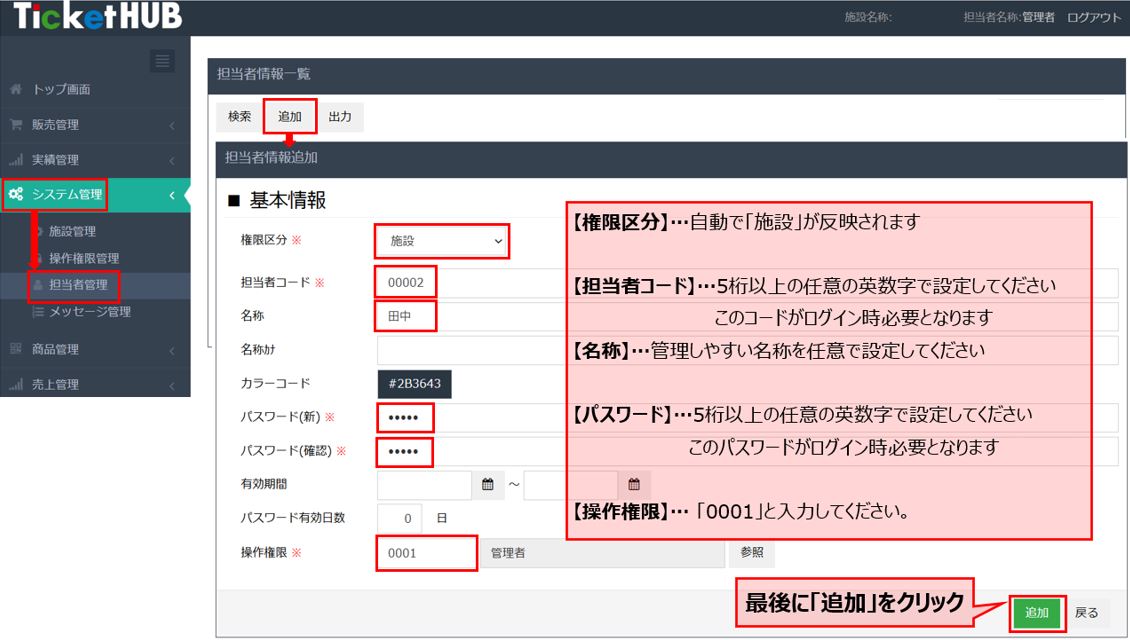
Task: Click the green 追加 submit button
Action: [1036, 613]
